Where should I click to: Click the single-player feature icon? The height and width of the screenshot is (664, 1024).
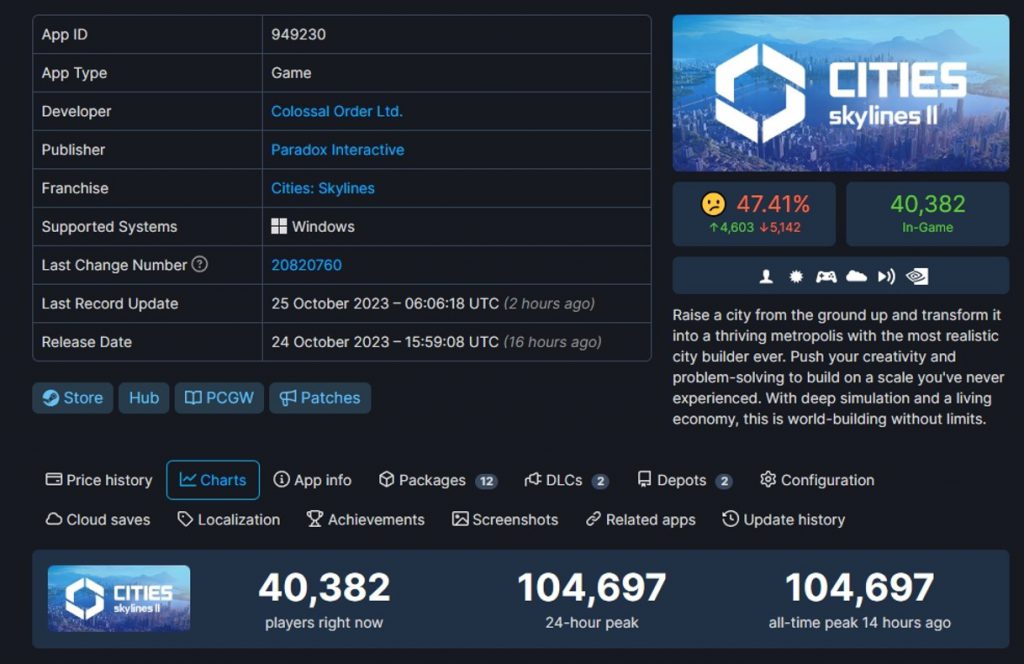click(766, 276)
